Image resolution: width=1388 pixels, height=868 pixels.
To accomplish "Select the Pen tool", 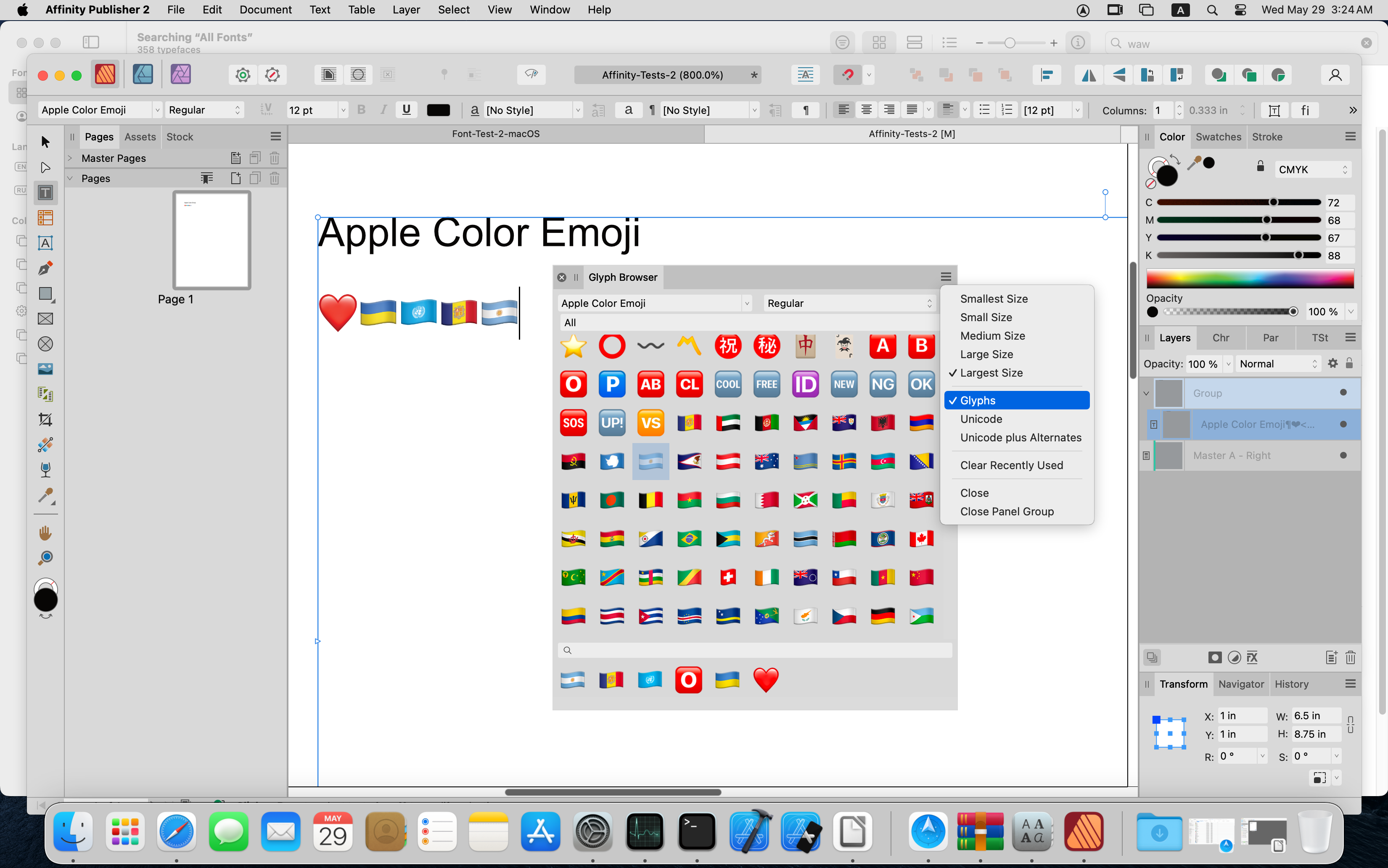I will [x=45, y=268].
